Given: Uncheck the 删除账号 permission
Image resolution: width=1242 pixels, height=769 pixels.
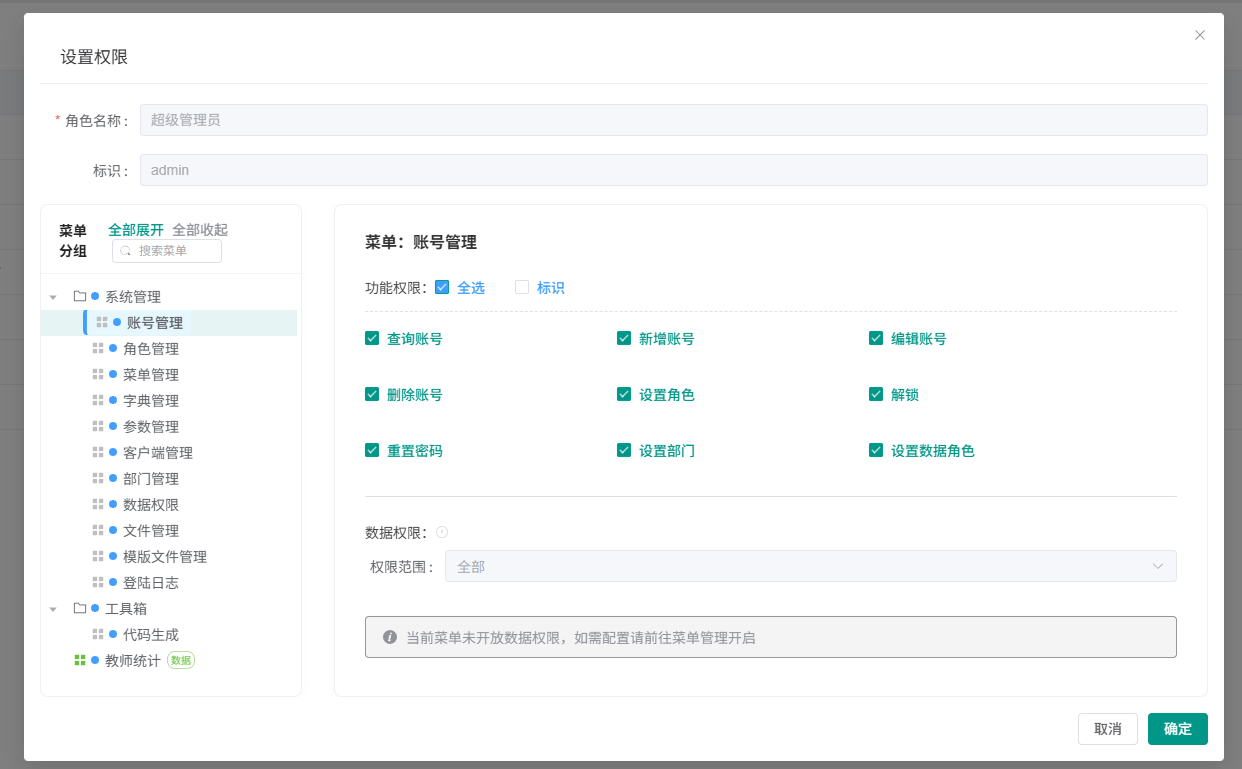Looking at the screenshot, I should tap(372, 395).
